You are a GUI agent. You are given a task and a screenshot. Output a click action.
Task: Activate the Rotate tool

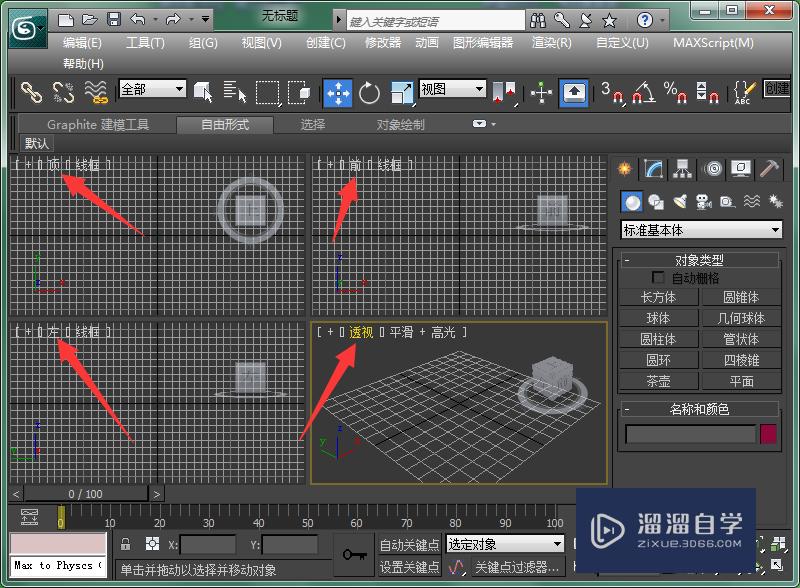[370, 93]
